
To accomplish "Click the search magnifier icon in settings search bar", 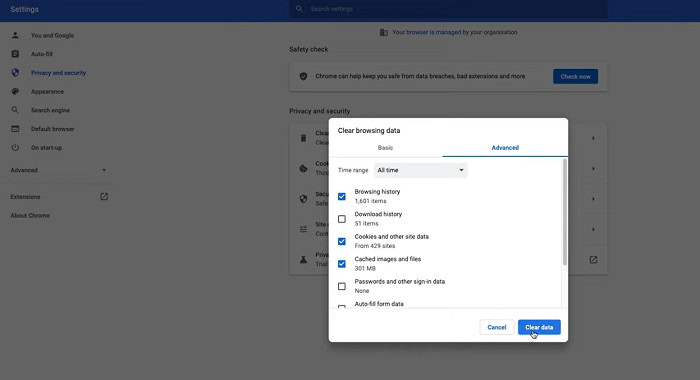I will [x=299, y=8].
